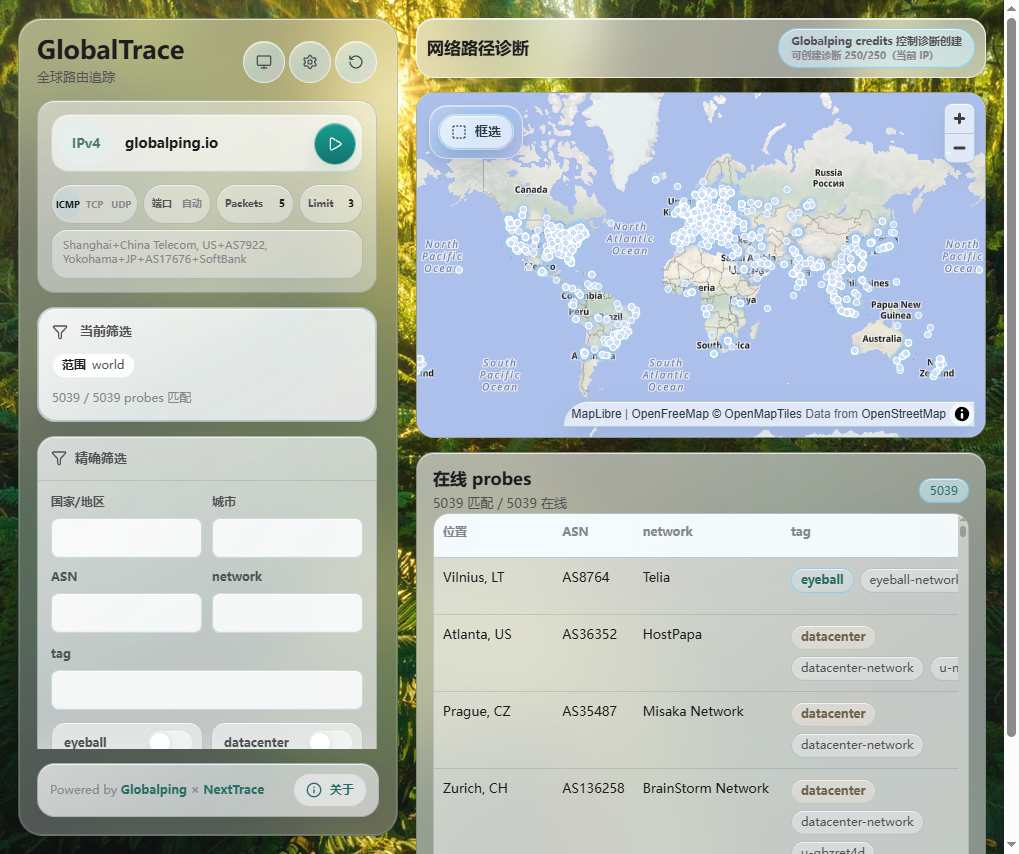Click the Limit 3 setting
This screenshot has width=1019, height=854.
point(331,203)
